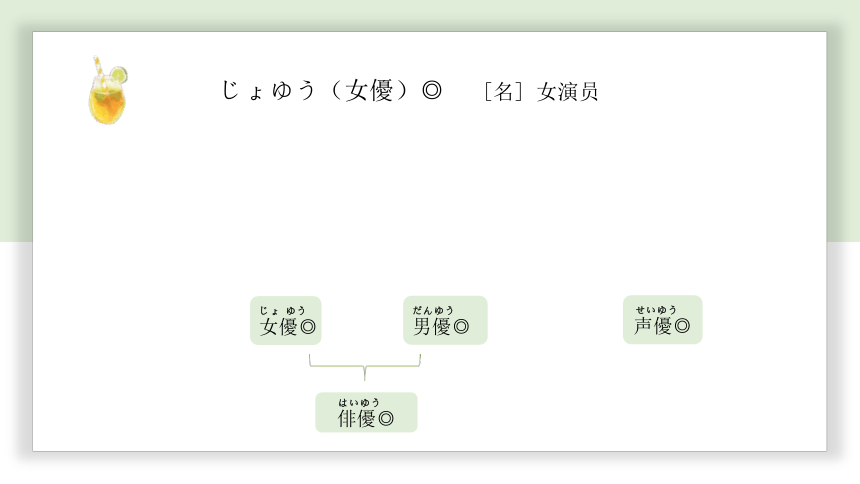
Task: Click the ◎ symbol beside 俳優 box text
Action: 386,419
